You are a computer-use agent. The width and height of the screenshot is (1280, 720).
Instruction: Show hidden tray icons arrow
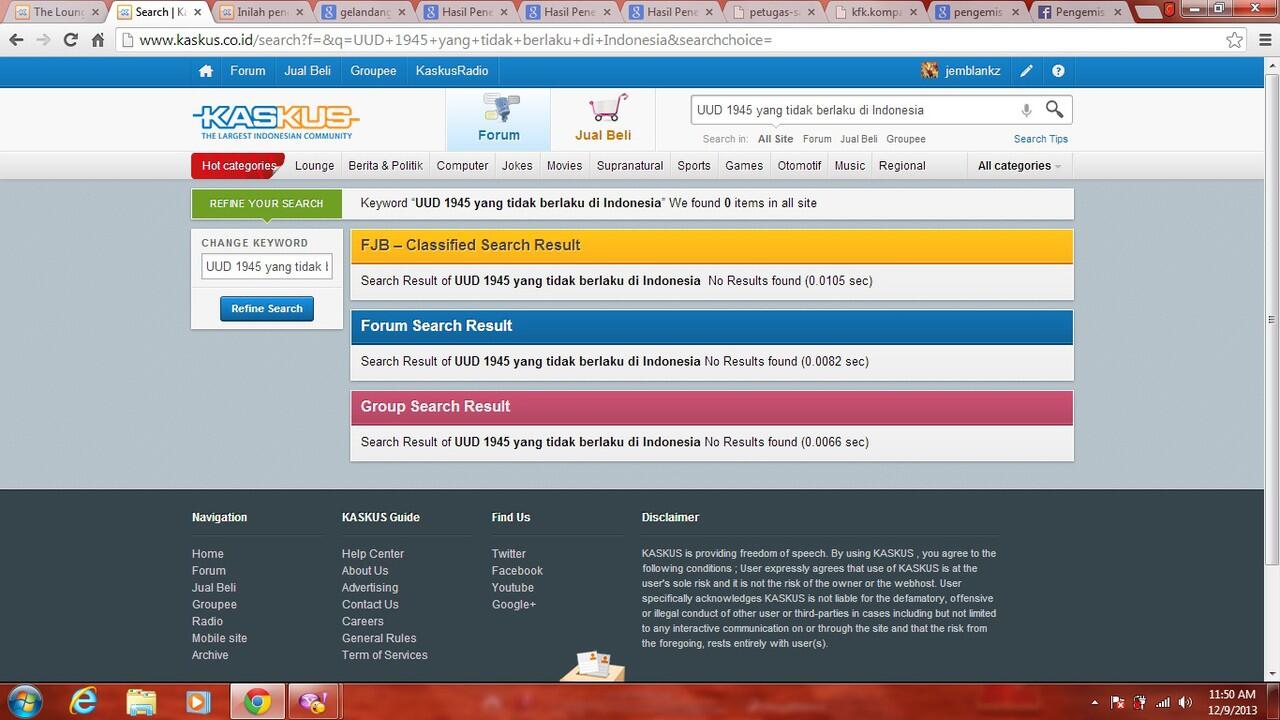1095,703
